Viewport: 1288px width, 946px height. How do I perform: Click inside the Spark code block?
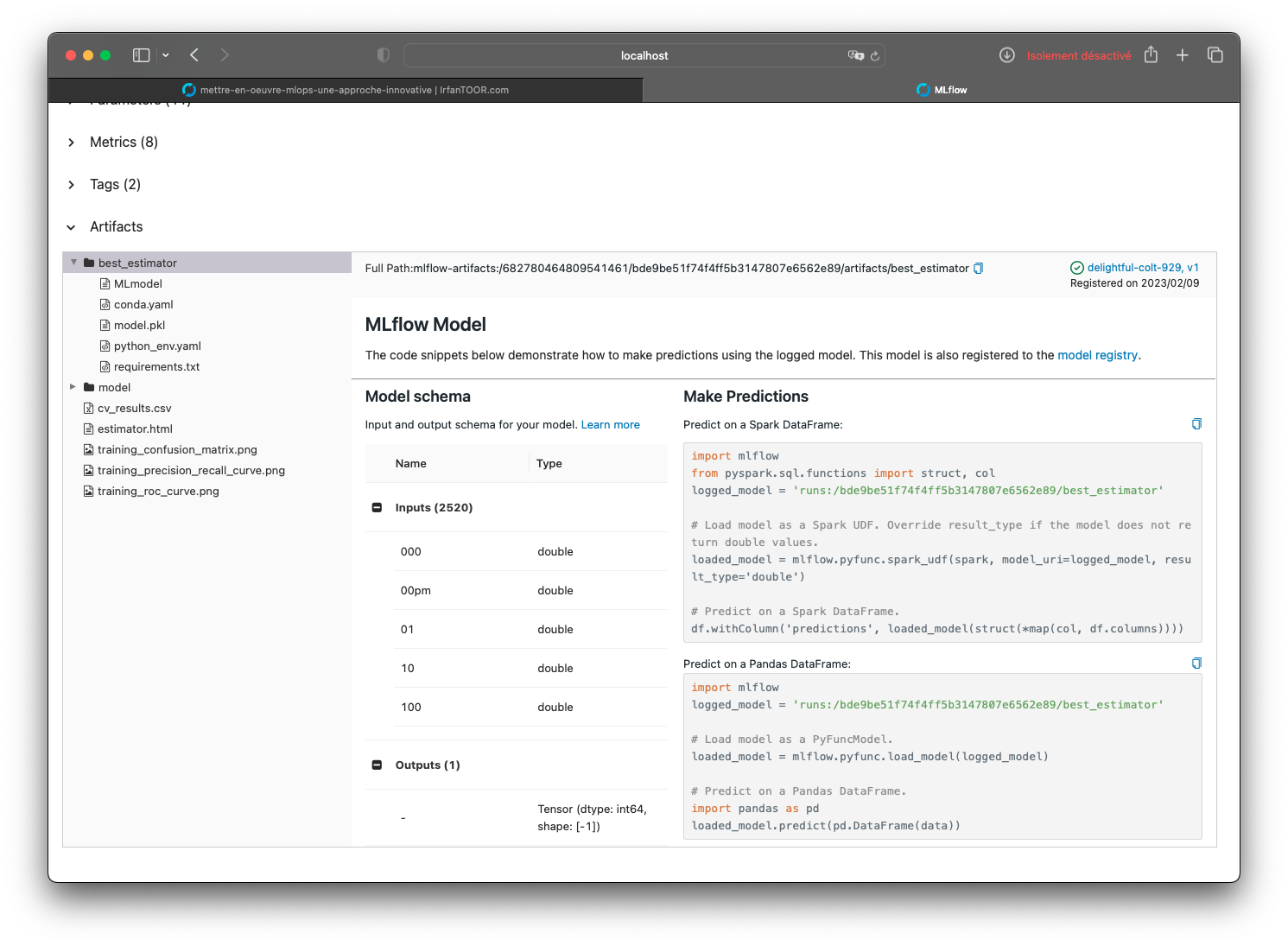click(942, 543)
